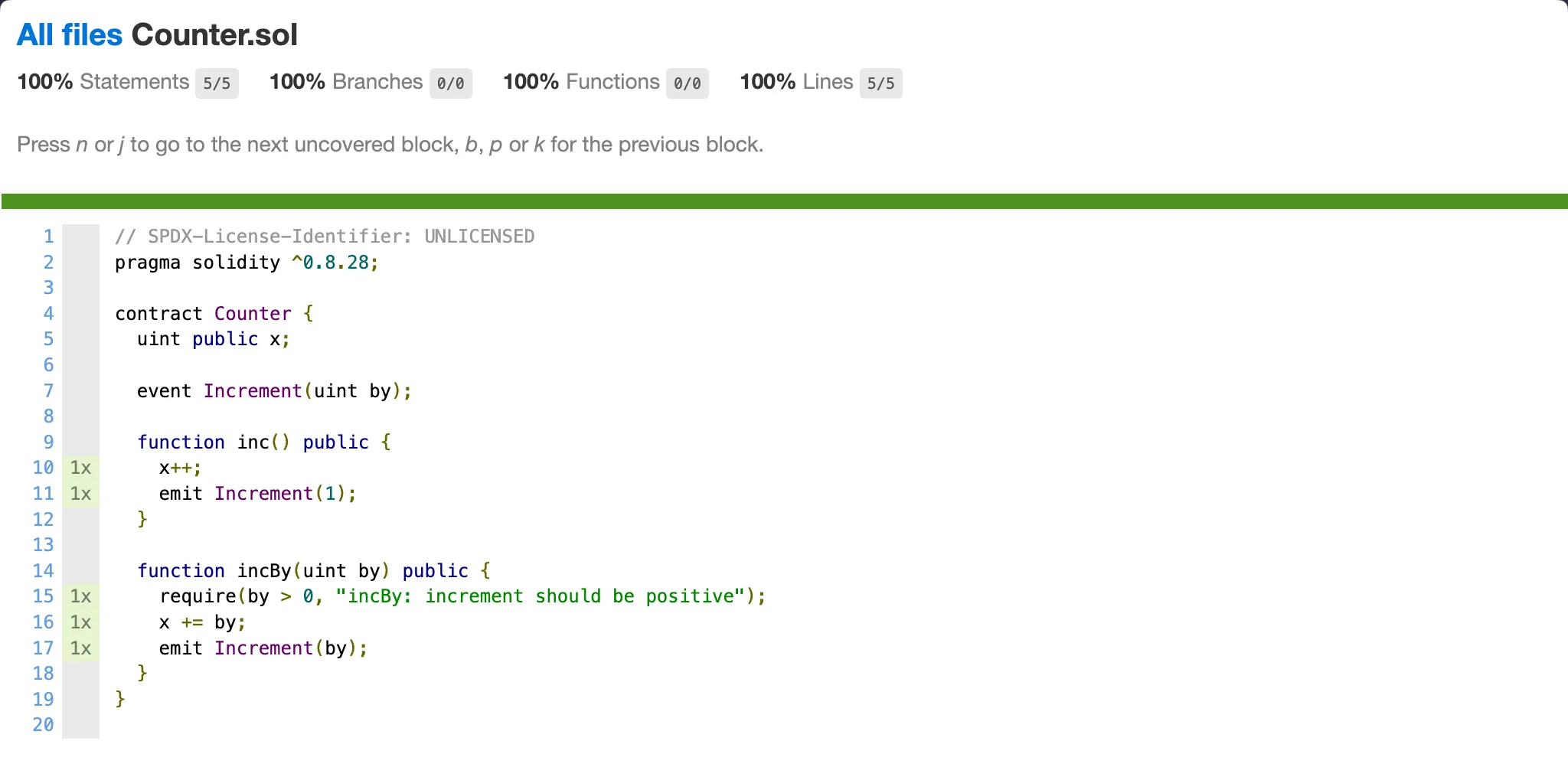Click the Counter.sol file title
Viewport: 1568px width, 767px height.
pos(214,35)
